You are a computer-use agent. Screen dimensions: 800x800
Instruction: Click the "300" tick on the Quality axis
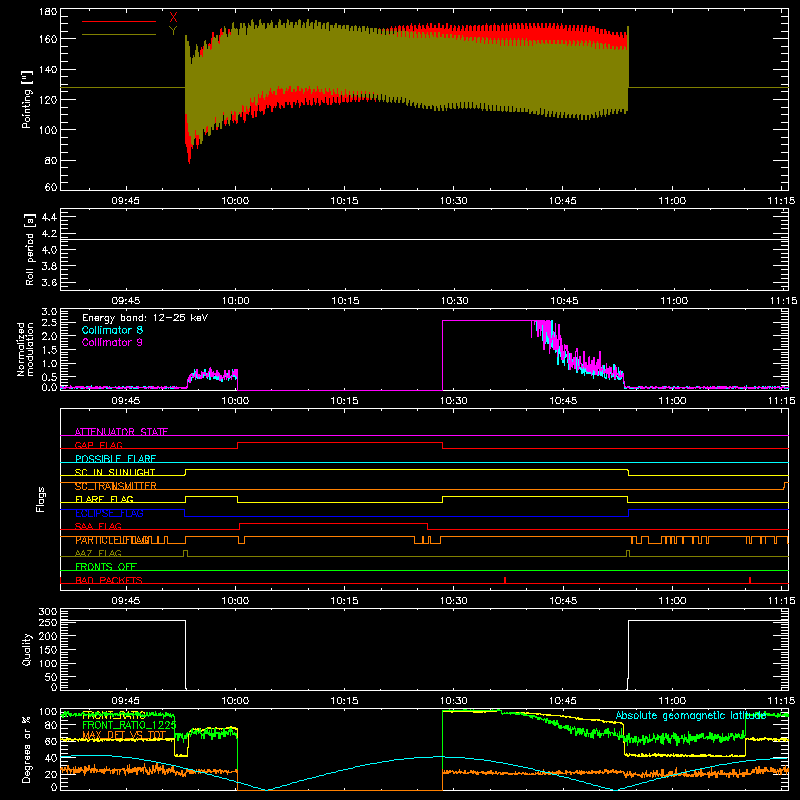[x=48, y=612]
